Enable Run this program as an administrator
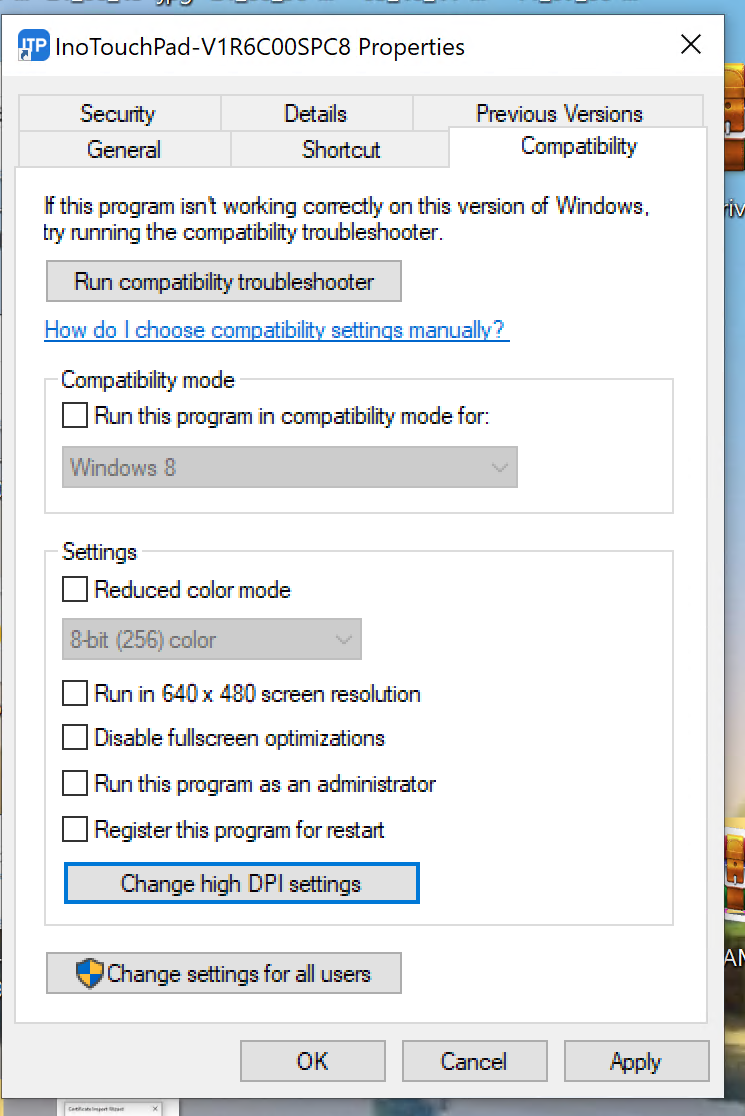 (75, 784)
